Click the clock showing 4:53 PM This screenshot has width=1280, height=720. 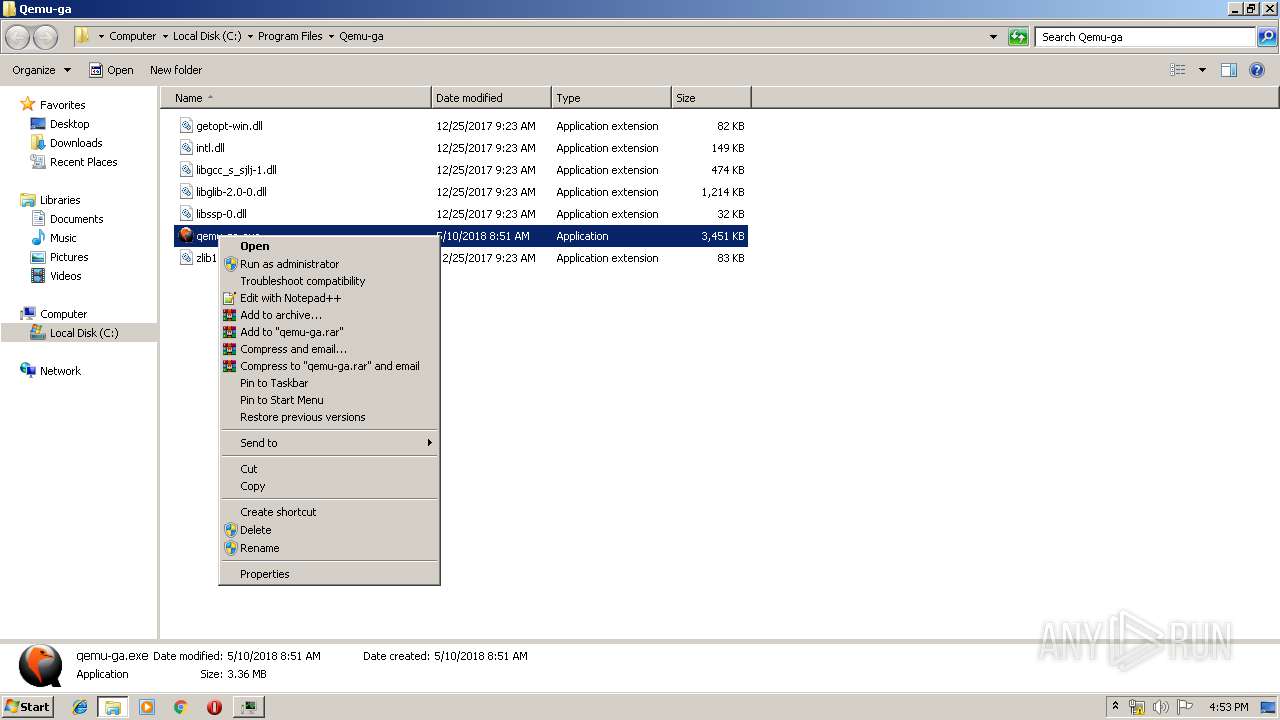pos(1229,707)
